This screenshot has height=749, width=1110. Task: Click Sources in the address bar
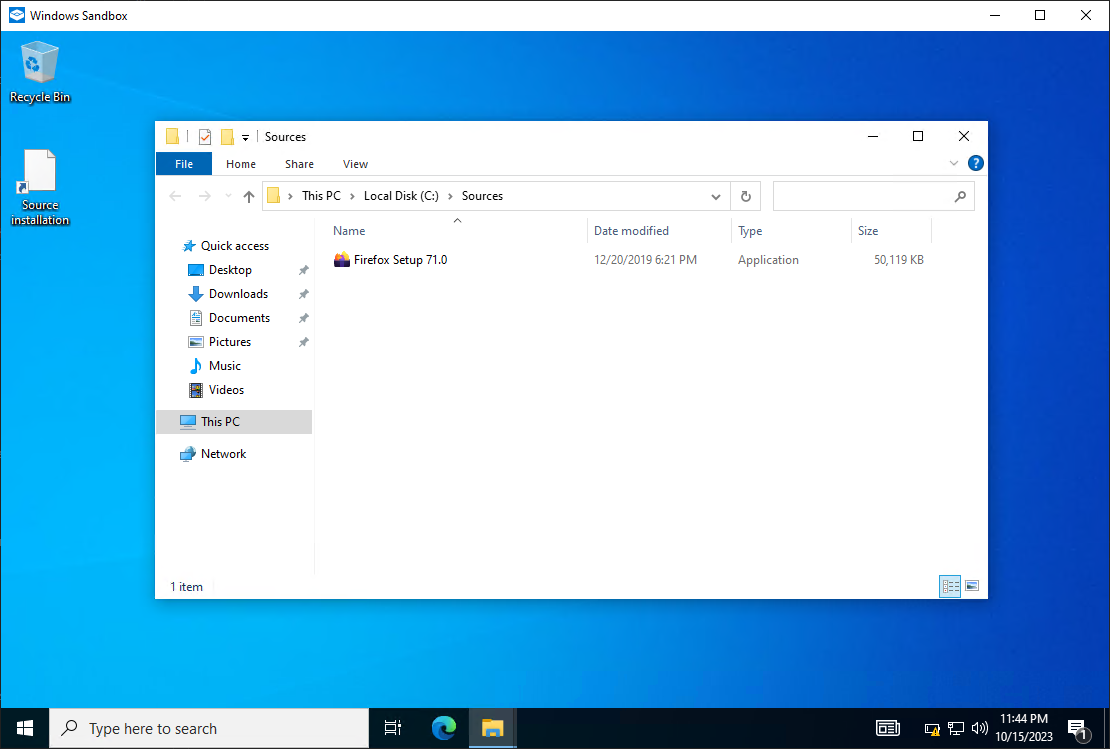coord(482,196)
